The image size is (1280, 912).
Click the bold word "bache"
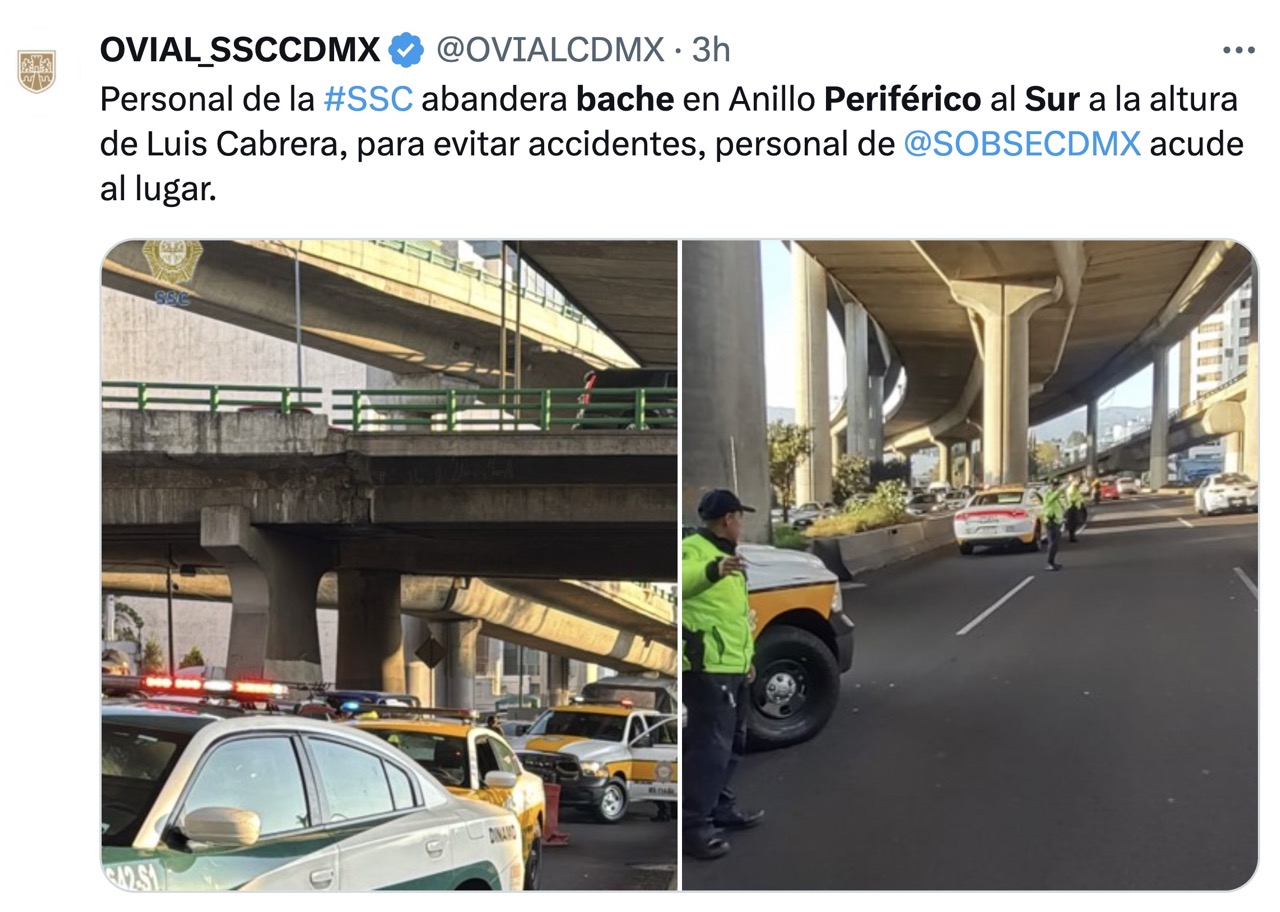pyautogui.click(x=625, y=99)
